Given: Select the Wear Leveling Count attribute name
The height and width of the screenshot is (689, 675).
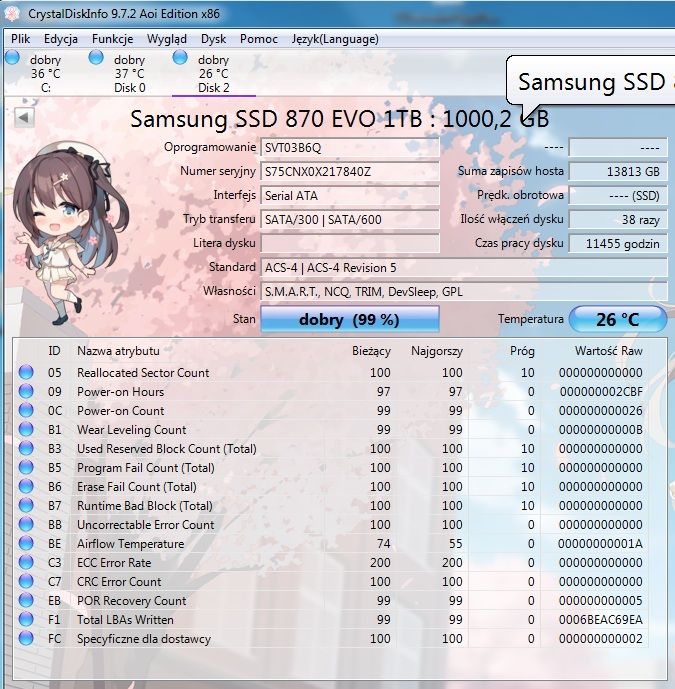Looking at the screenshot, I should point(131,430).
